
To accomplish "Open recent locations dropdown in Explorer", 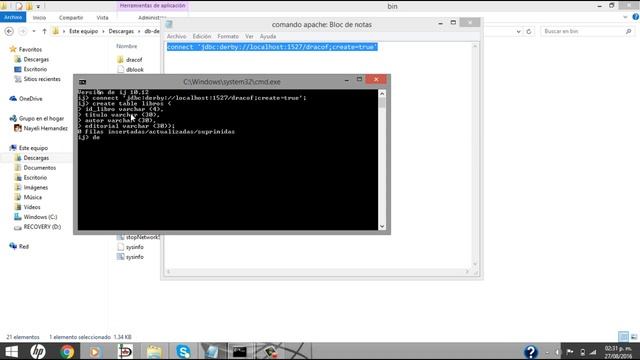I will point(34,31).
